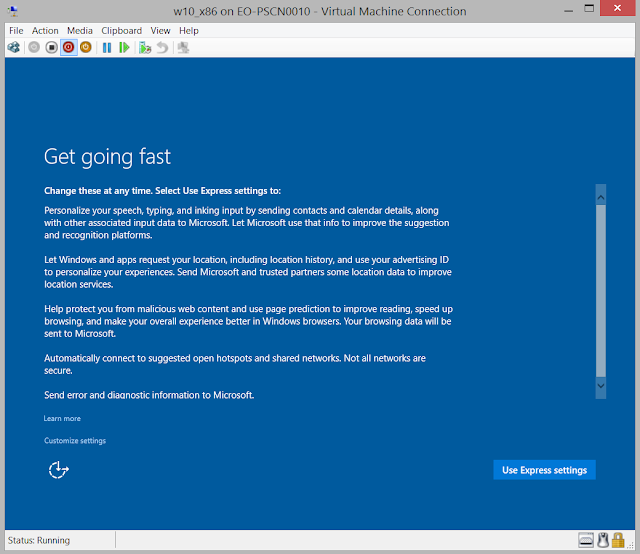
Task: Minimize the Virtual Machine Connection window
Action: click(568, 9)
